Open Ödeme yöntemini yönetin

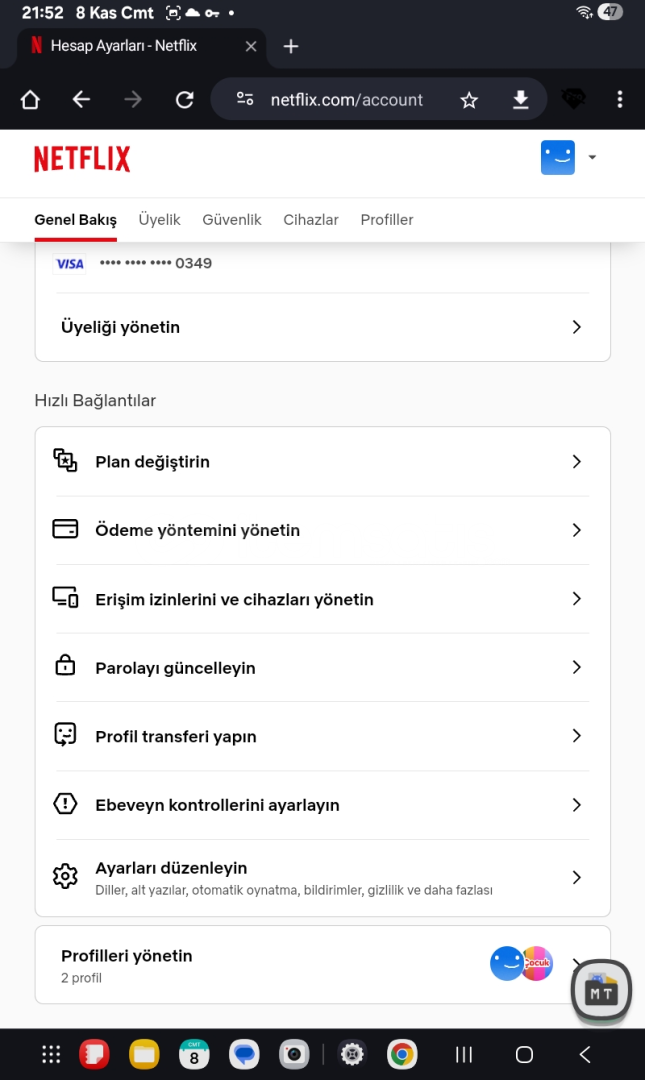click(197, 530)
